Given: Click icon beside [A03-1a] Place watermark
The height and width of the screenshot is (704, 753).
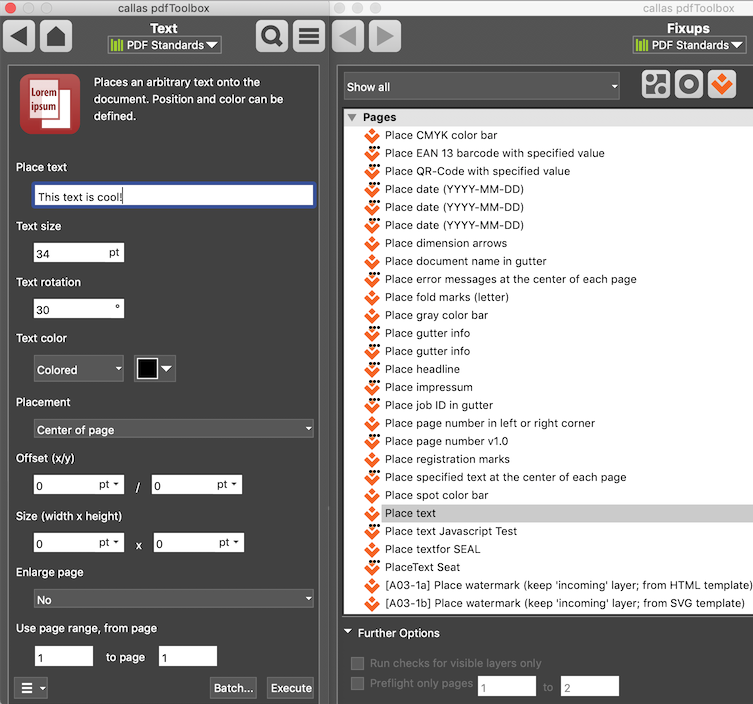Looking at the screenshot, I should 372,586.
